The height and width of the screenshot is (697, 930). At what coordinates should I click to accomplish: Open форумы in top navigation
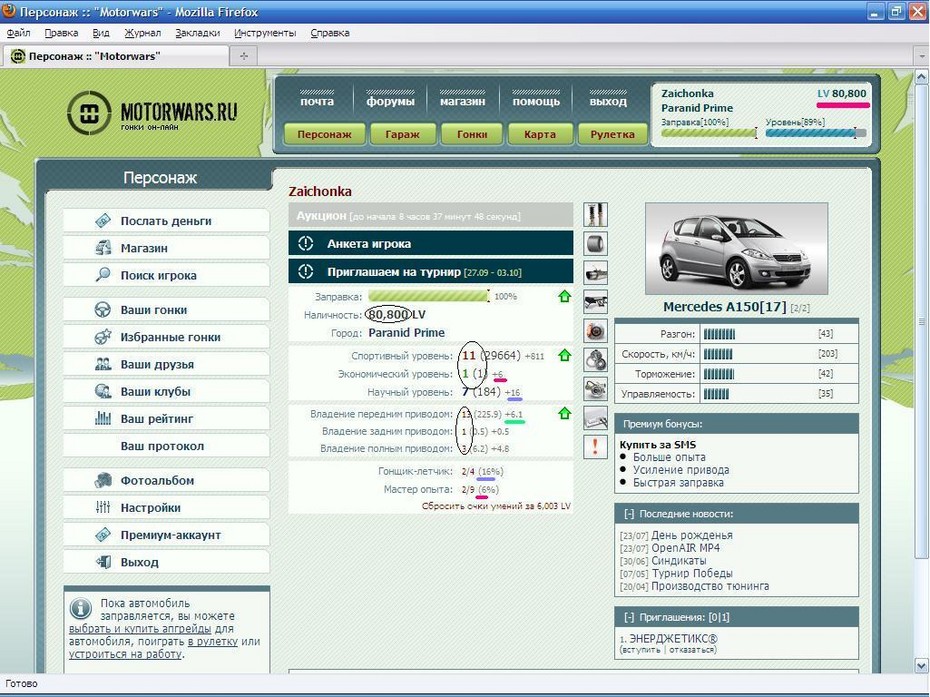pyautogui.click(x=390, y=101)
